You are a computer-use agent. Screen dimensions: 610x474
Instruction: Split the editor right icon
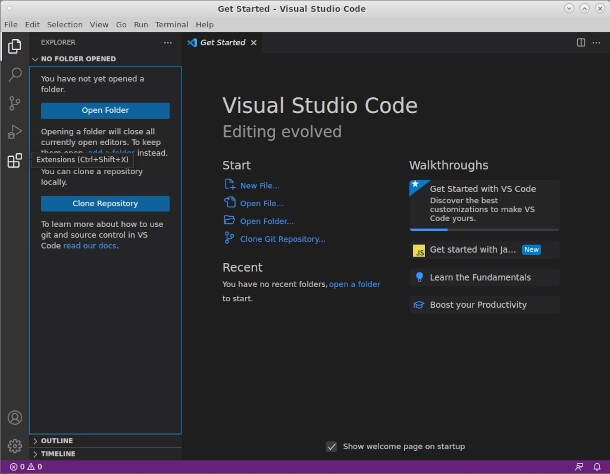click(x=580, y=42)
